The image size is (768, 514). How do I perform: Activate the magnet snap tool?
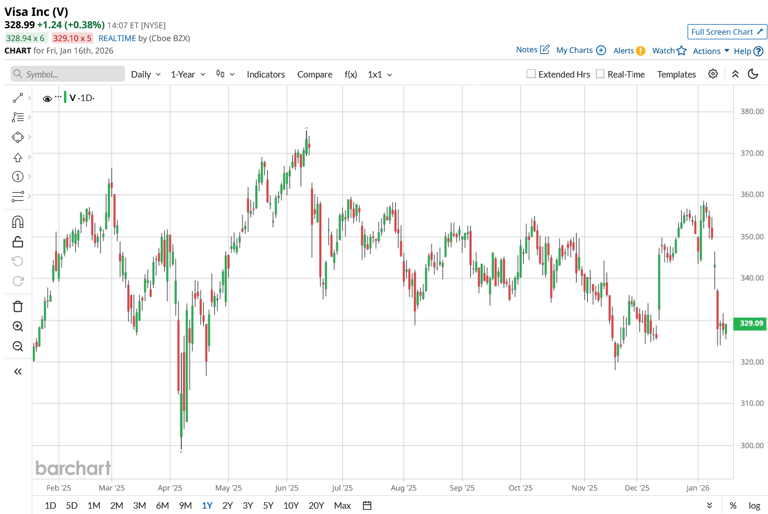pyautogui.click(x=17, y=222)
